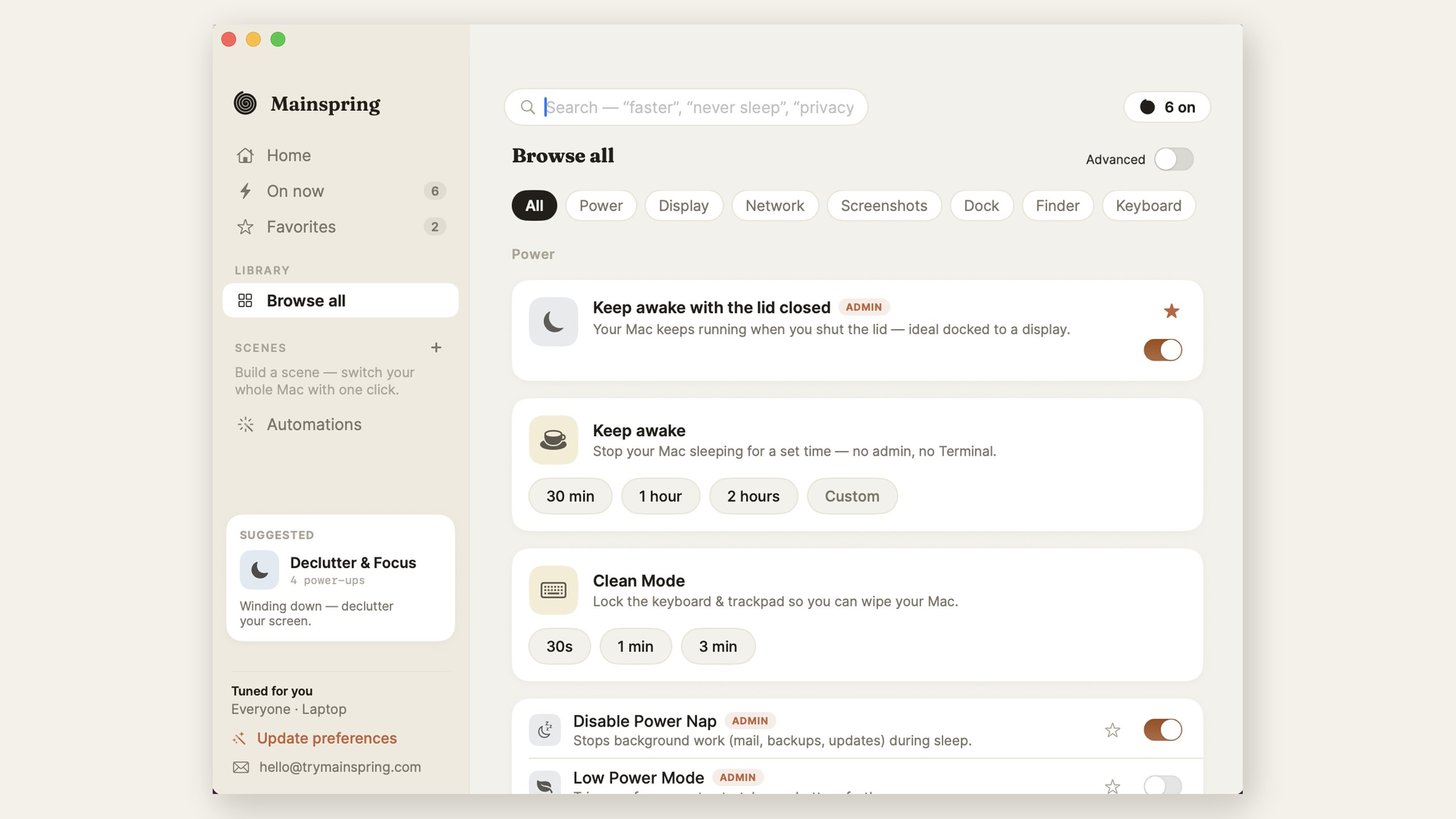This screenshot has width=1456, height=819.
Task: Open the Declutter & Focus suggested card
Action: coord(340,578)
